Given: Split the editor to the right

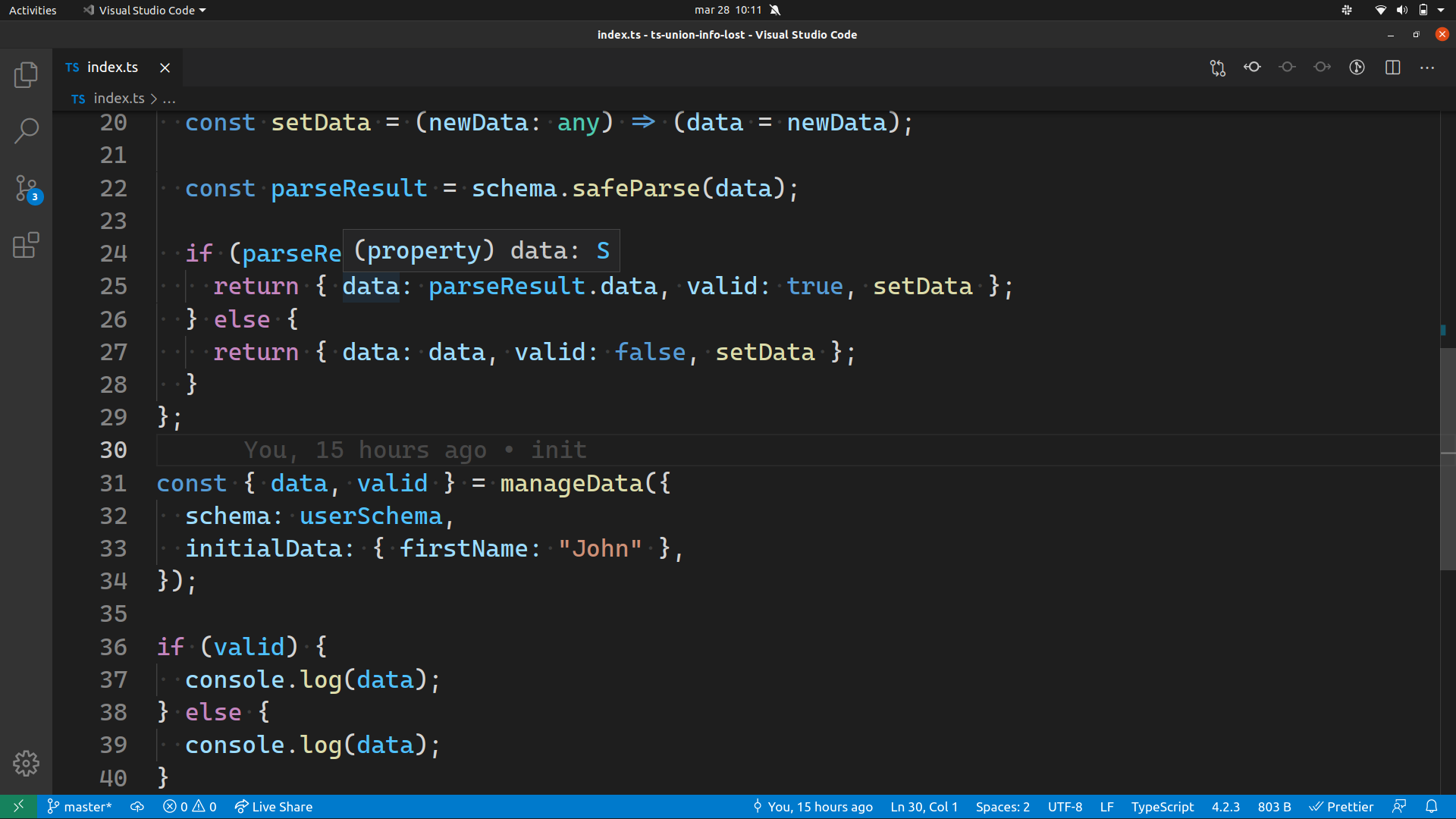Looking at the screenshot, I should 1392,67.
